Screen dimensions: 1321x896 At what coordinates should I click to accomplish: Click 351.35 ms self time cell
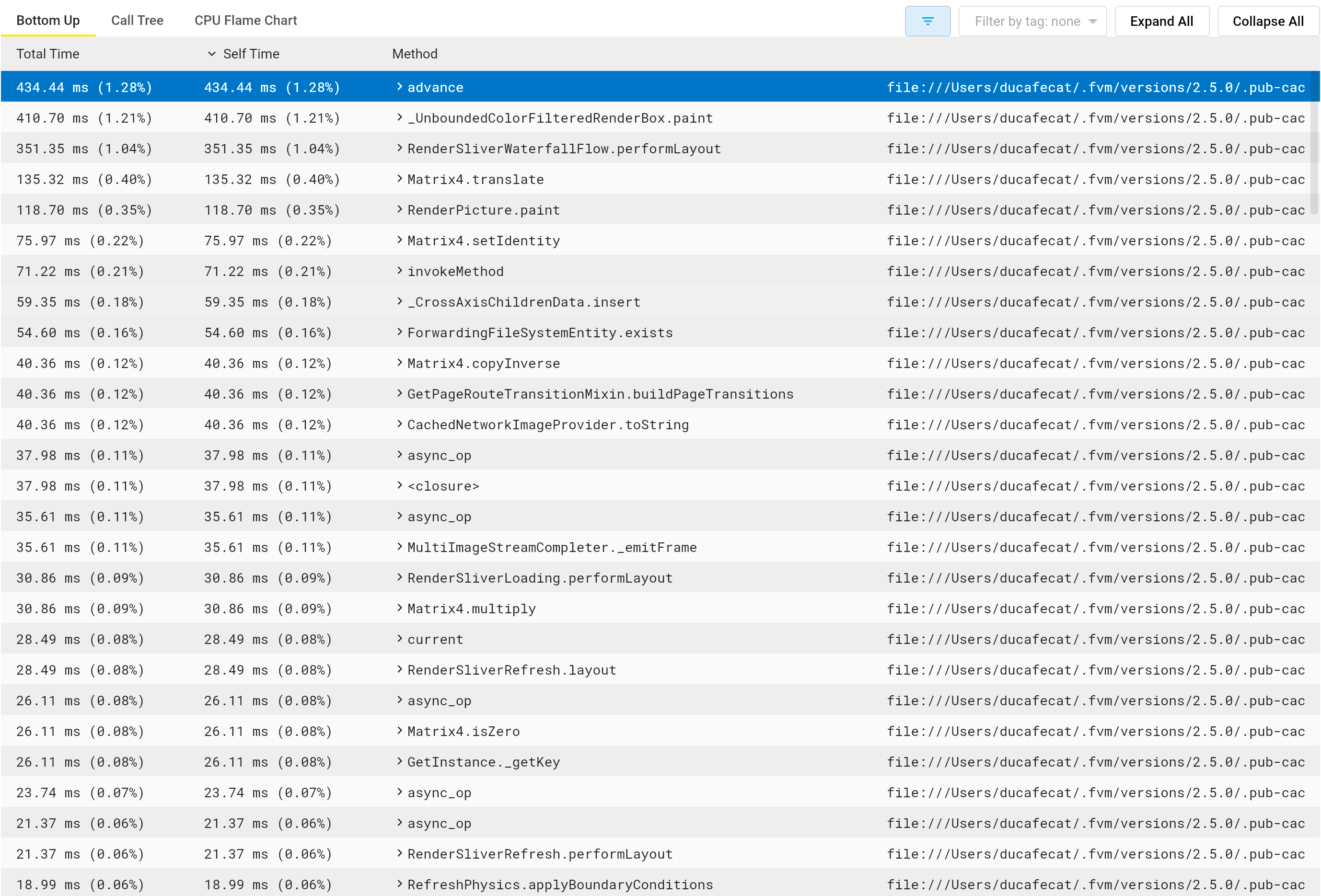272,149
